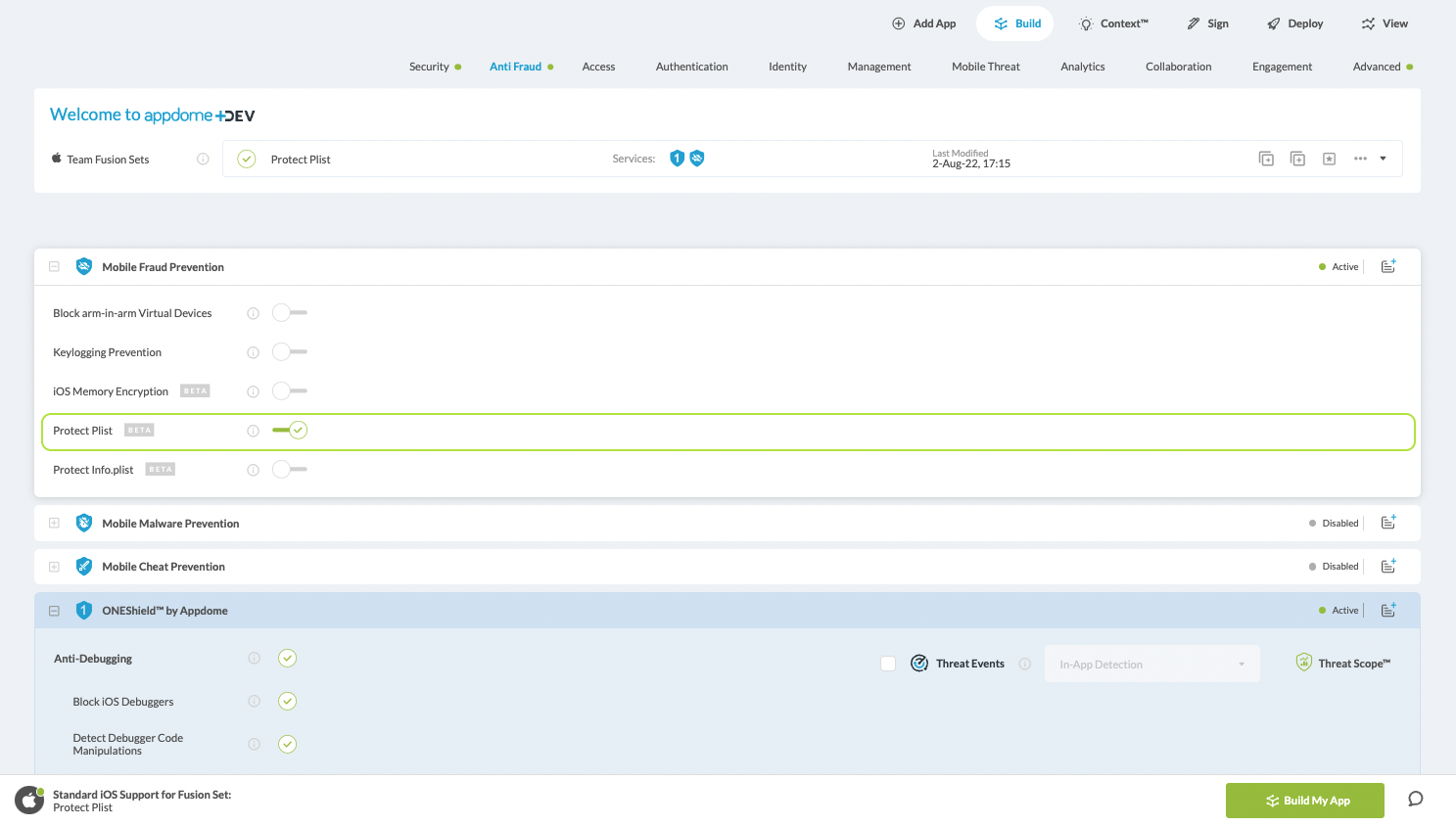Expand the Mobile Malware Prevention section

click(55, 524)
